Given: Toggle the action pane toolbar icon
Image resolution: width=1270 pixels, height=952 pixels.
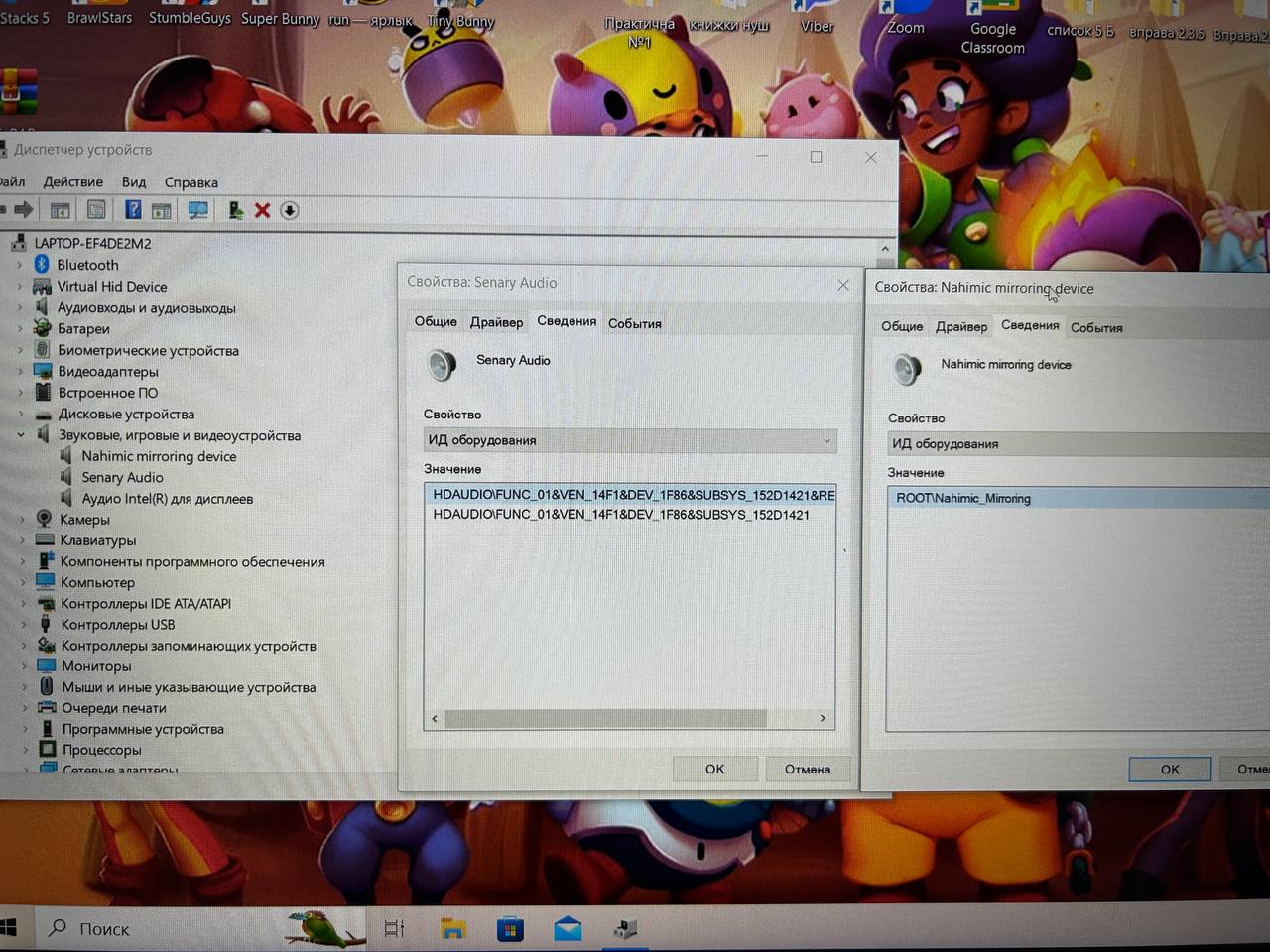Looking at the screenshot, I should pos(162,210).
